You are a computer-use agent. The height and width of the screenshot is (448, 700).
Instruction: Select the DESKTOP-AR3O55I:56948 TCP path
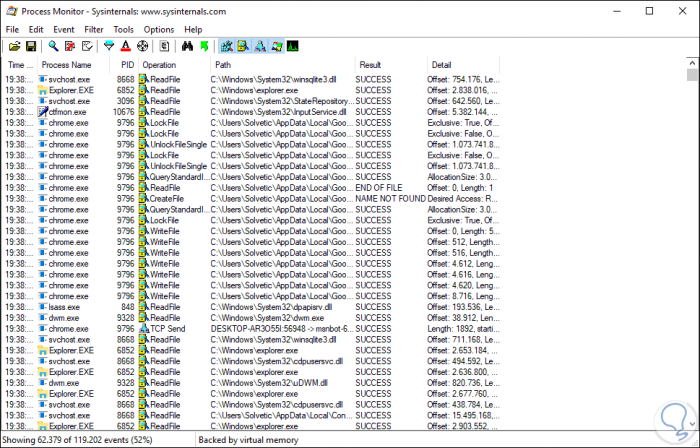[x=282, y=328]
